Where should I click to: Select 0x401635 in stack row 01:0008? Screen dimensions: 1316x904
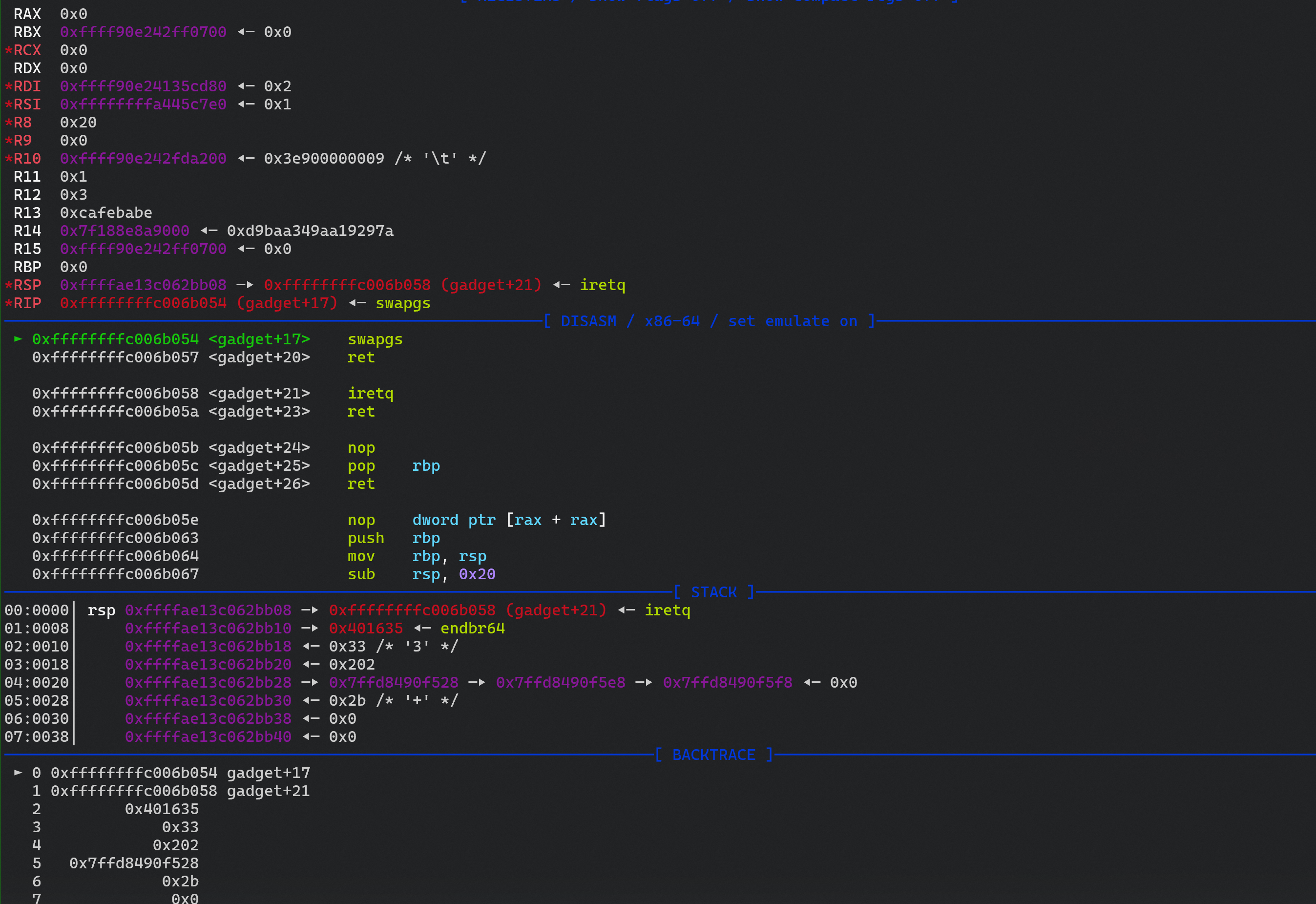click(366, 629)
